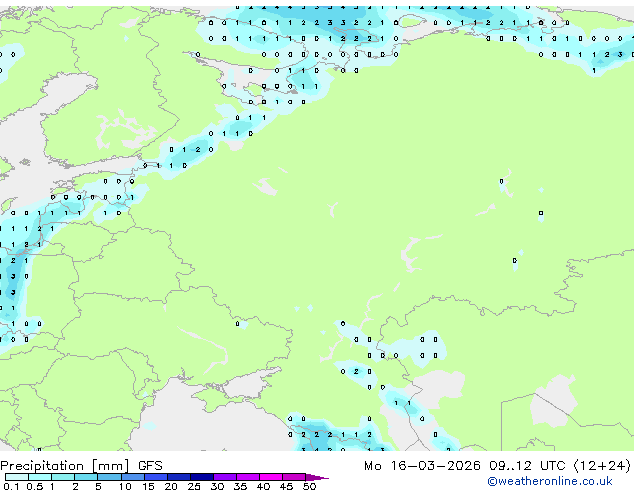
Task: Click the 'Precipitation [mm] GFS' title
Action: pos(81,466)
